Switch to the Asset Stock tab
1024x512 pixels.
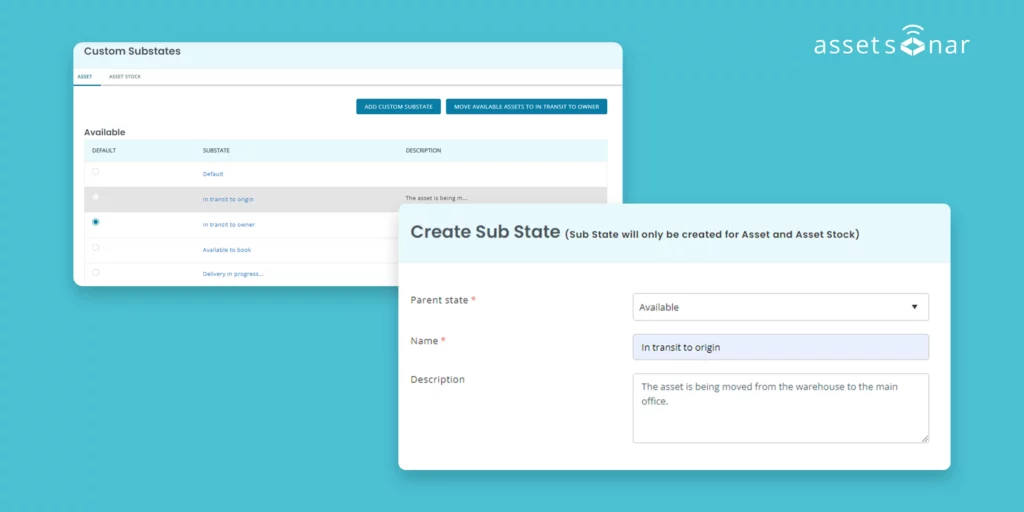pos(125,76)
